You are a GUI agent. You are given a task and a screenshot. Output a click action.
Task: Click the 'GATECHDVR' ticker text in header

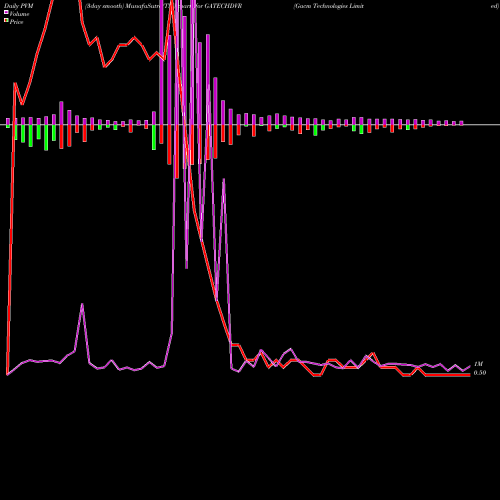(223, 6)
